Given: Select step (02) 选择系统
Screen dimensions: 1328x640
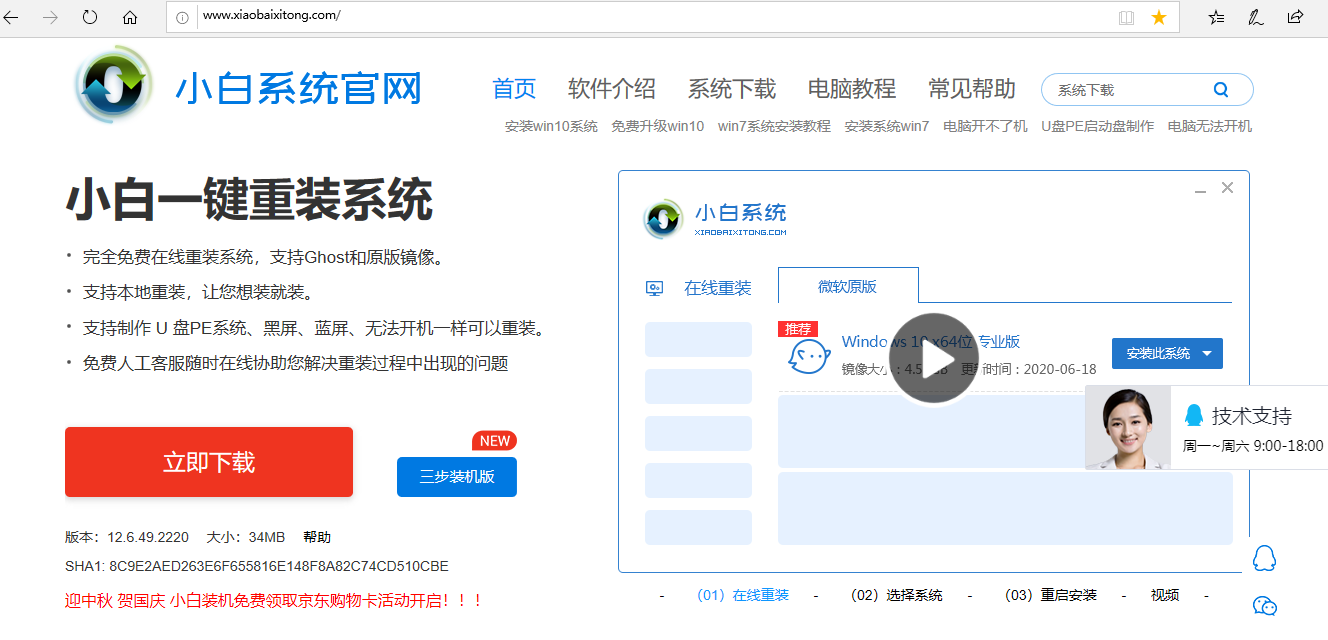Looking at the screenshot, I should tap(896, 595).
